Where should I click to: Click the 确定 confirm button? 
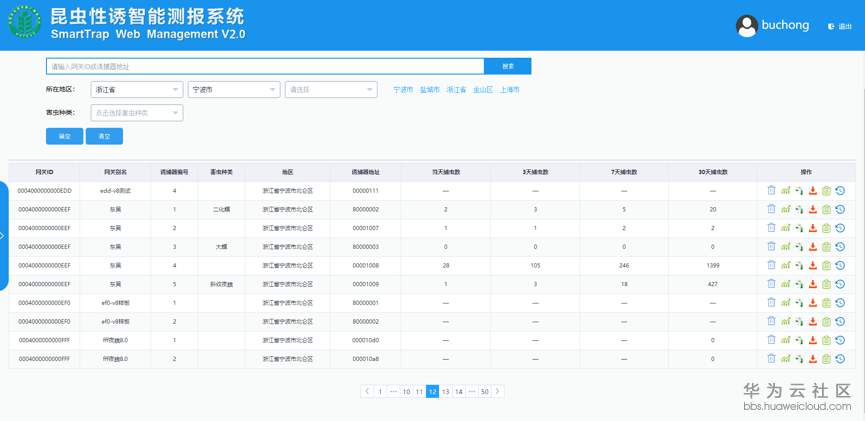coord(65,136)
